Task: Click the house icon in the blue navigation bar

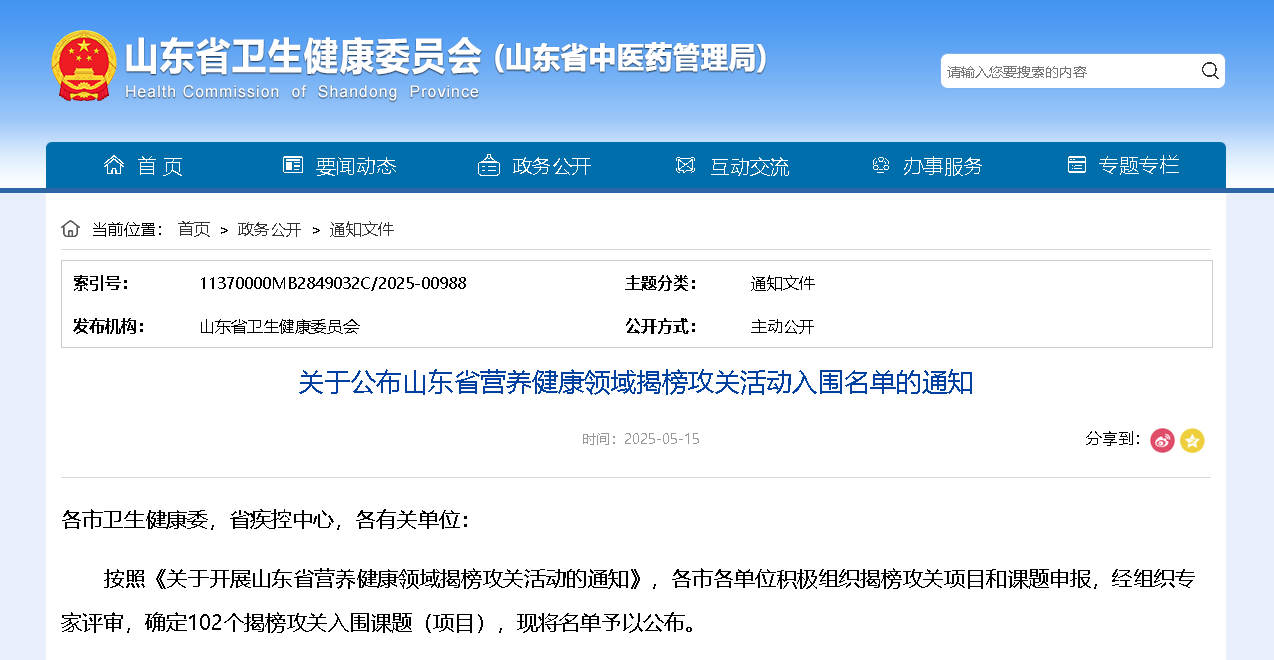Action: (114, 165)
